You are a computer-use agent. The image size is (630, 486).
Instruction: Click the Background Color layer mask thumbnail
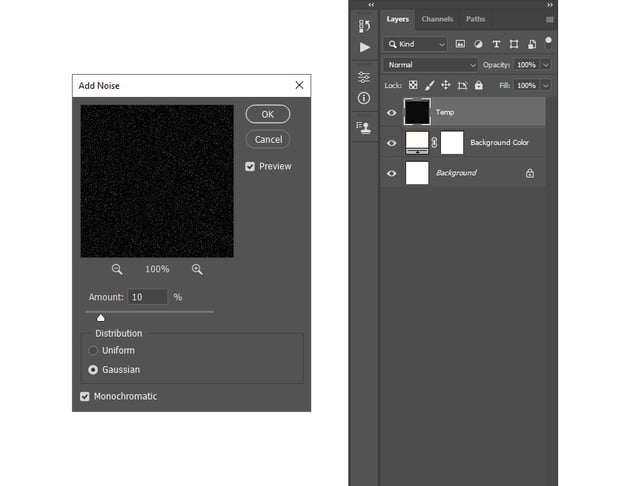[452, 143]
